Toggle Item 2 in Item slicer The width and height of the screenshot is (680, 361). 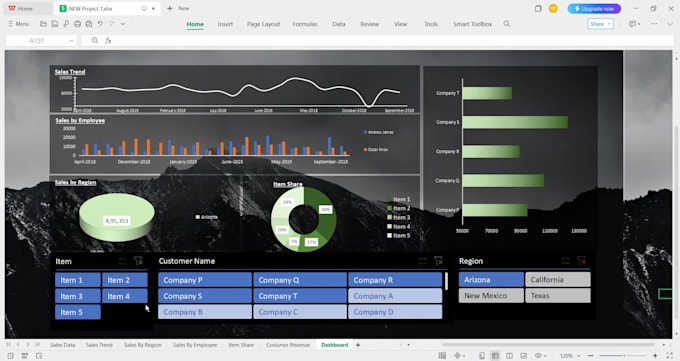point(125,280)
